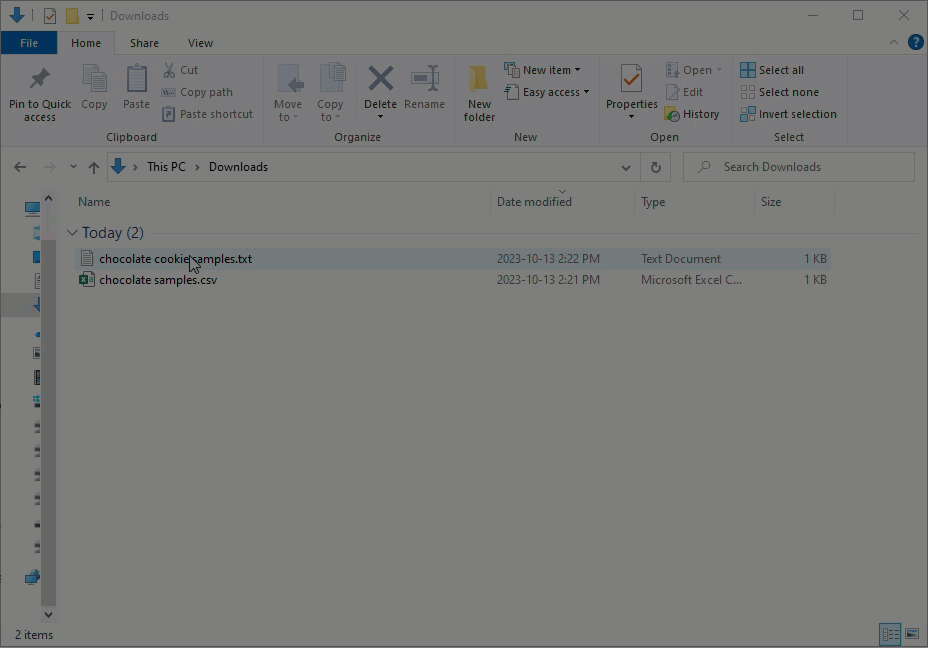Open address bar history dropdown
This screenshot has width=928, height=648.
[x=626, y=167]
